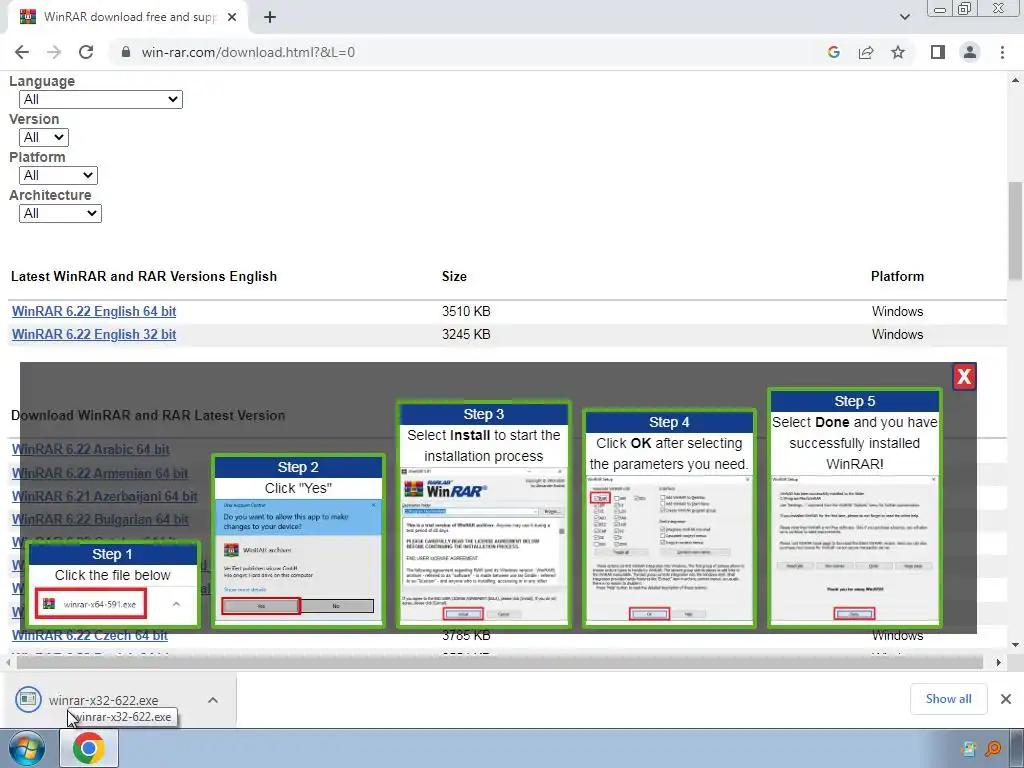Show all downloads
1024x768 pixels.
coord(948,699)
